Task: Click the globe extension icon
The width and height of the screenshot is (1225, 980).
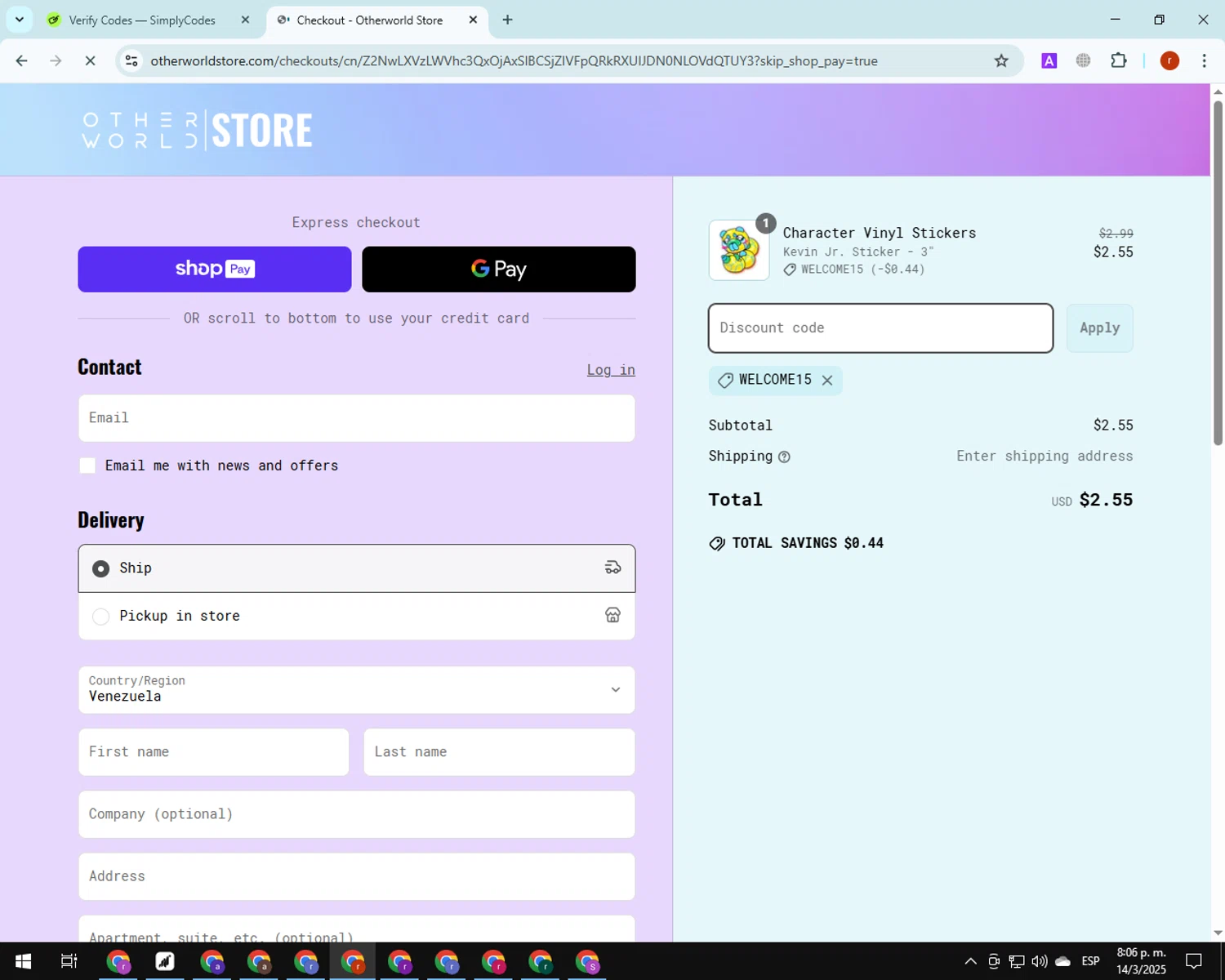Action: pyautogui.click(x=1084, y=60)
